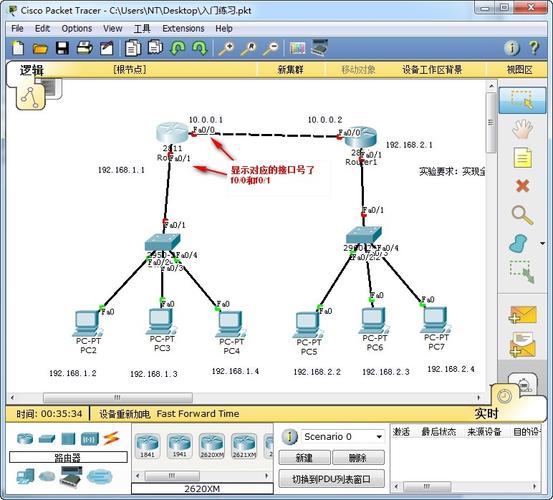Image resolution: width=553 pixels, height=500 pixels.
Task: Click the yellow info icon in toolbar
Action: tap(512, 48)
